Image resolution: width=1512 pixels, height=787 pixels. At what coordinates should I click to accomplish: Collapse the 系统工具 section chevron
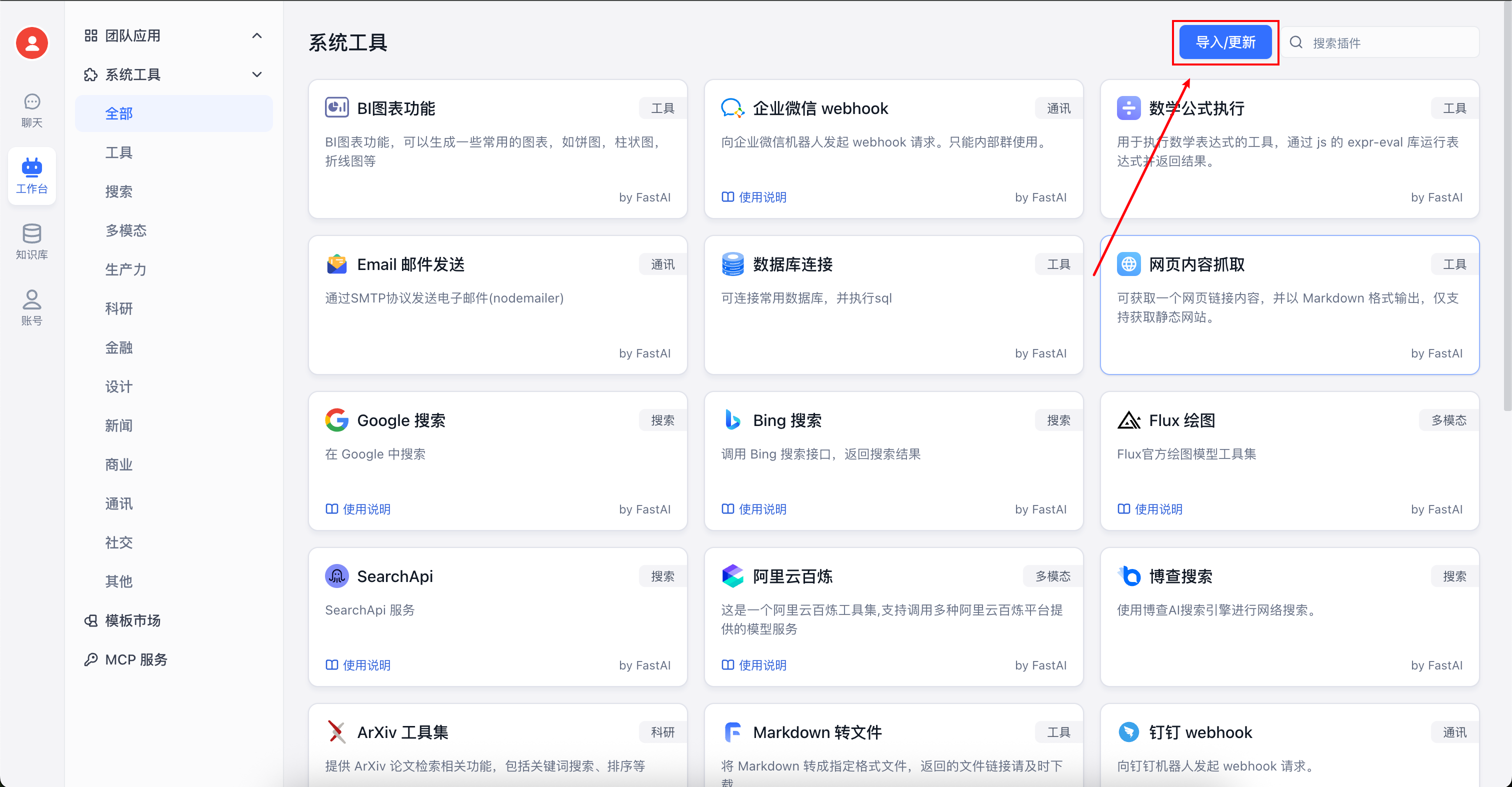(x=256, y=74)
